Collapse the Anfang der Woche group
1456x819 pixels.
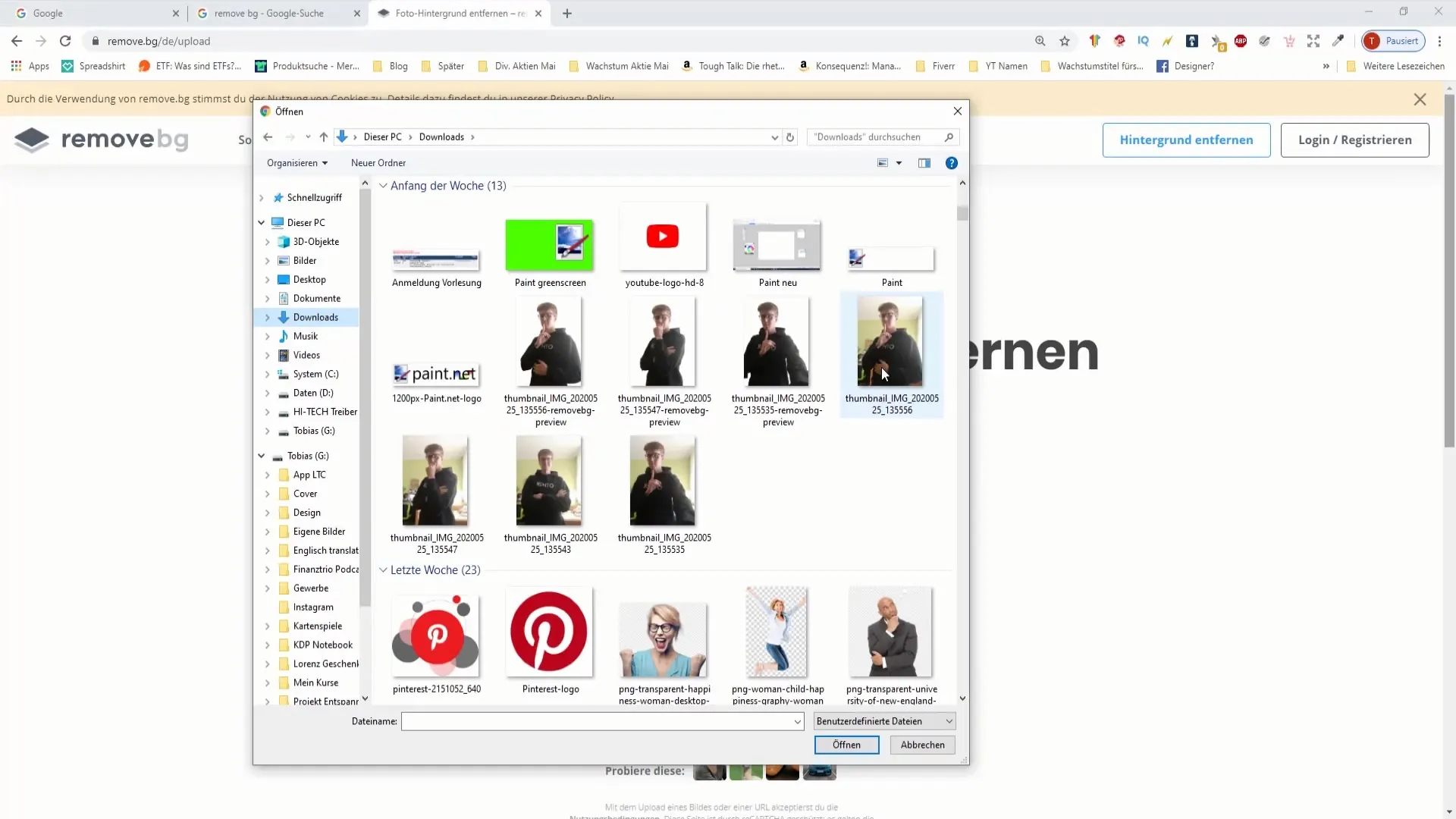pyautogui.click(x=383, y=186)
